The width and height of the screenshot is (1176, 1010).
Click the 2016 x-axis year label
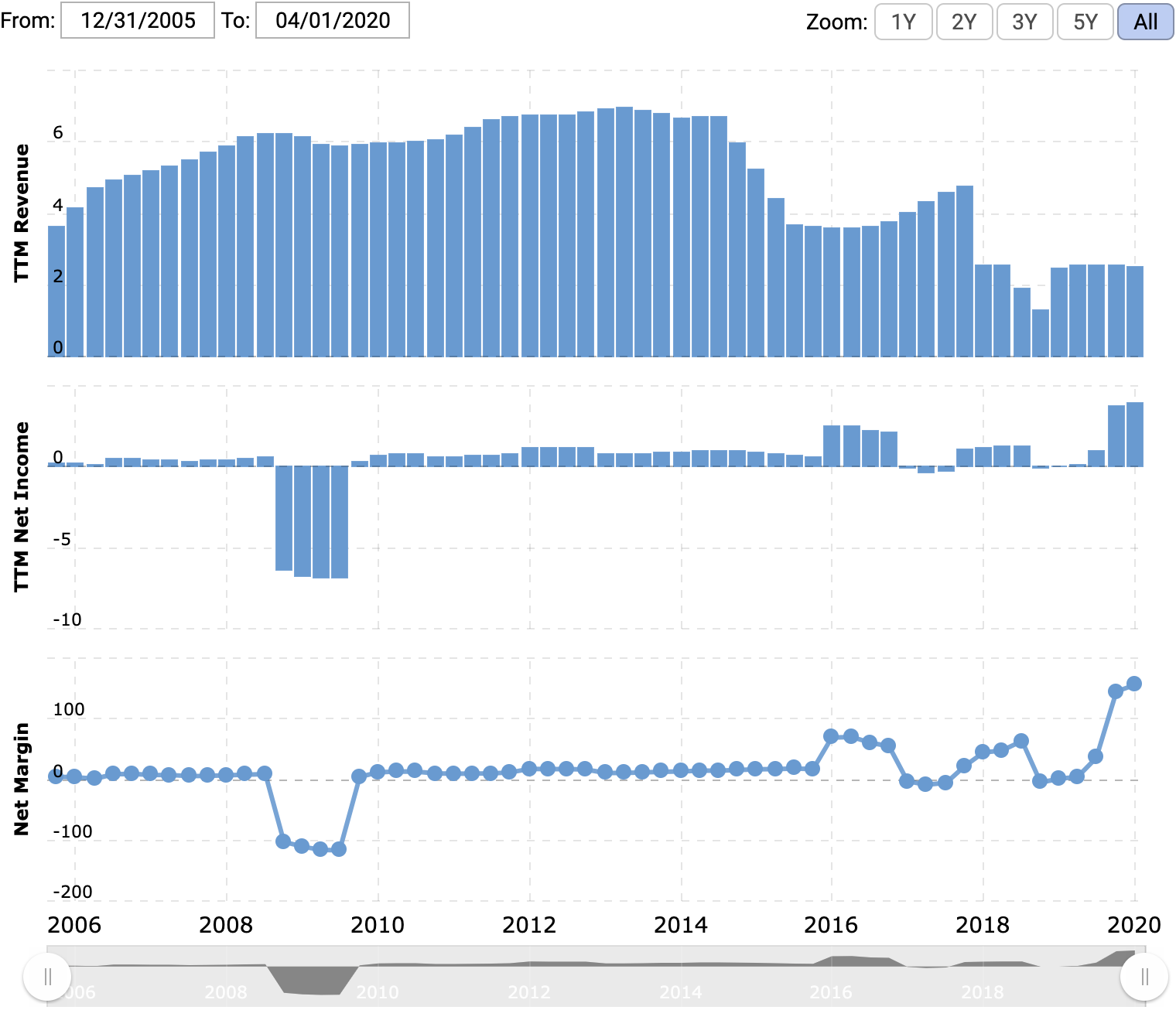pos(831,925)
